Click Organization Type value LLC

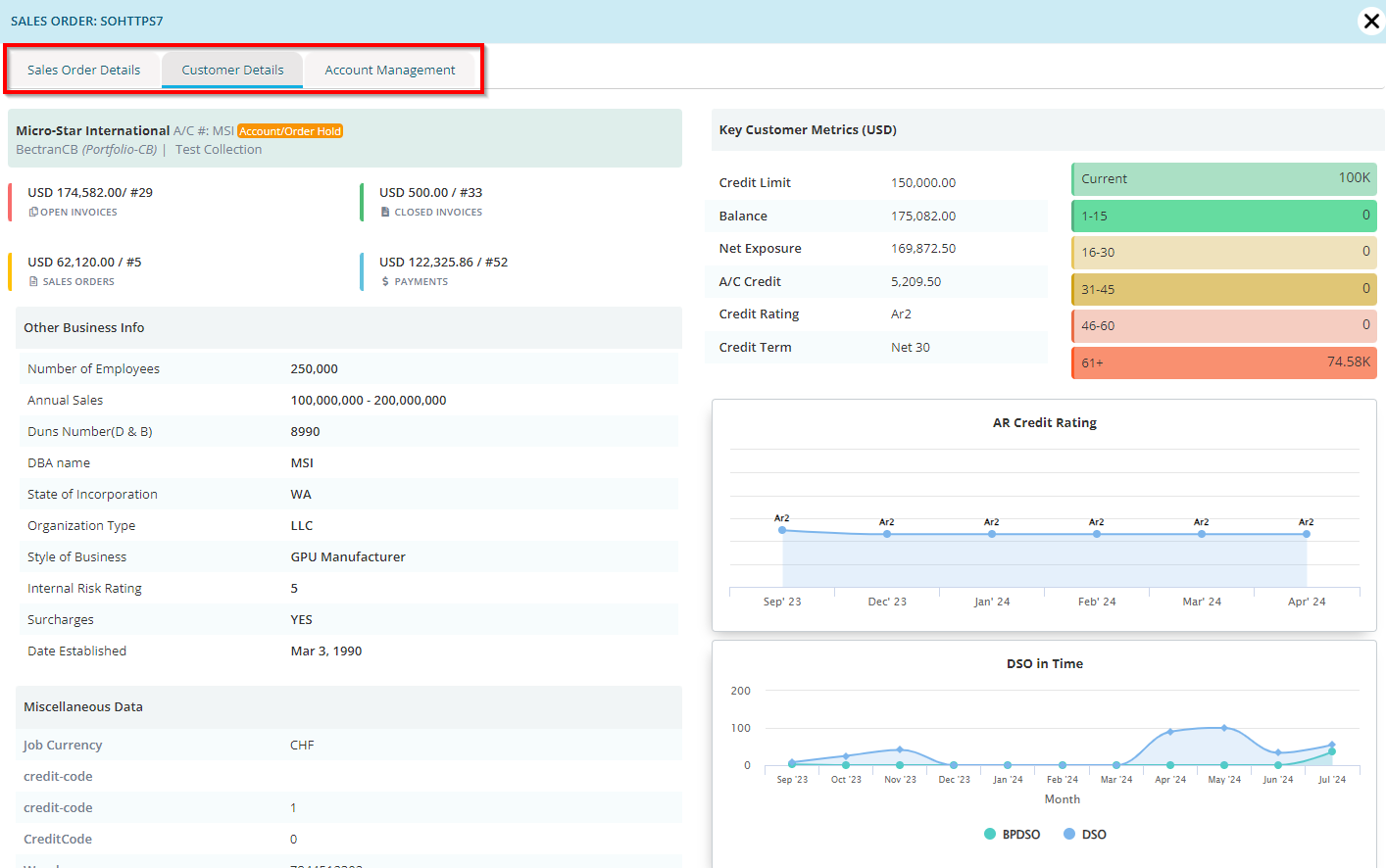click(302, 525)
